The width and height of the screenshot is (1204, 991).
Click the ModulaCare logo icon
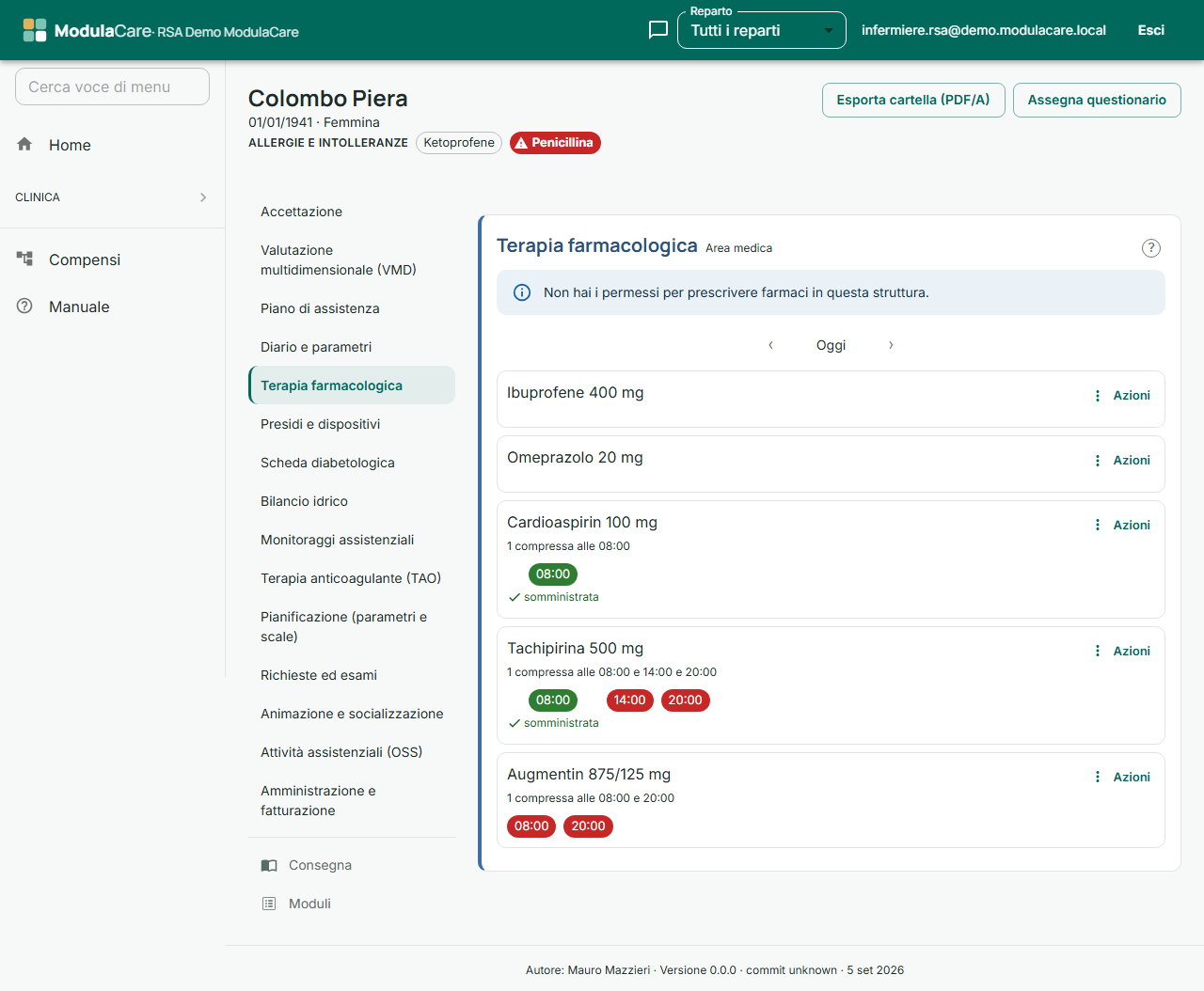tap(35, 30)
